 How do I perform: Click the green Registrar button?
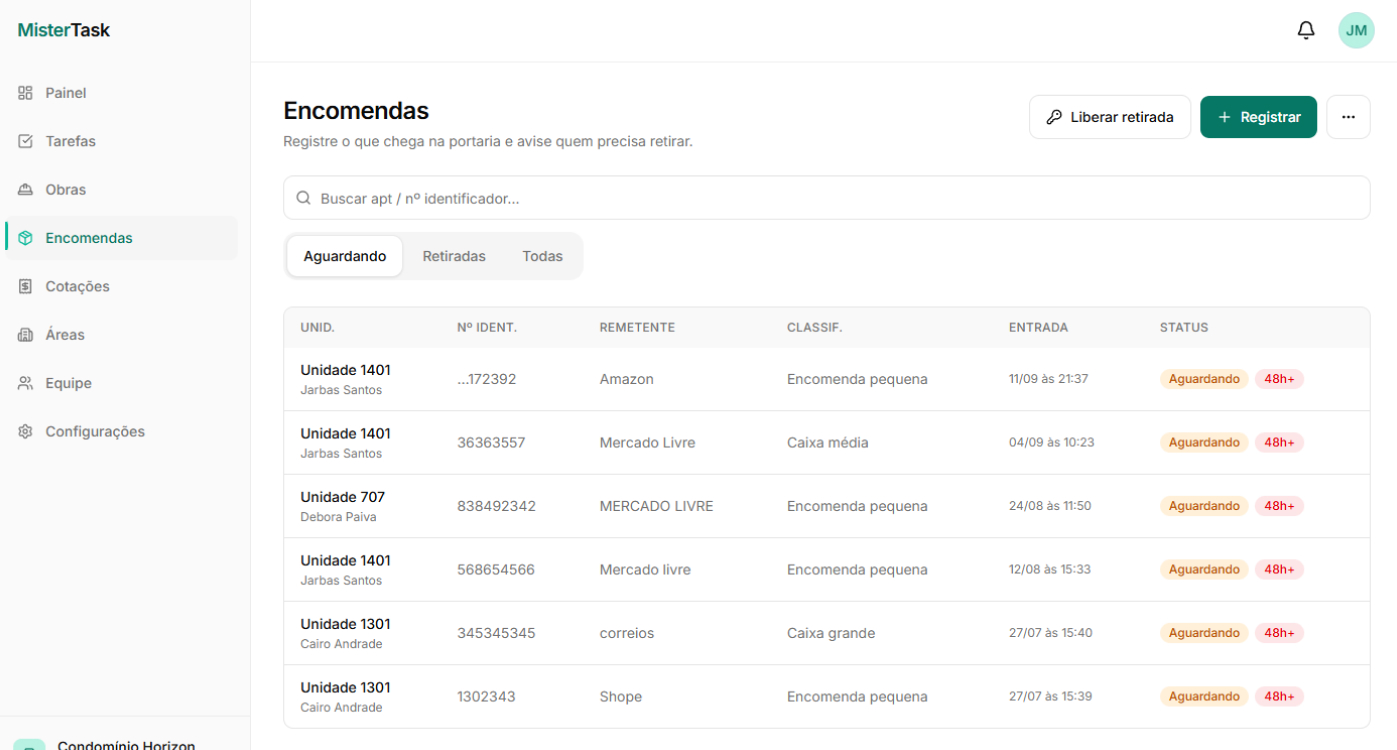coord(1258,117)
